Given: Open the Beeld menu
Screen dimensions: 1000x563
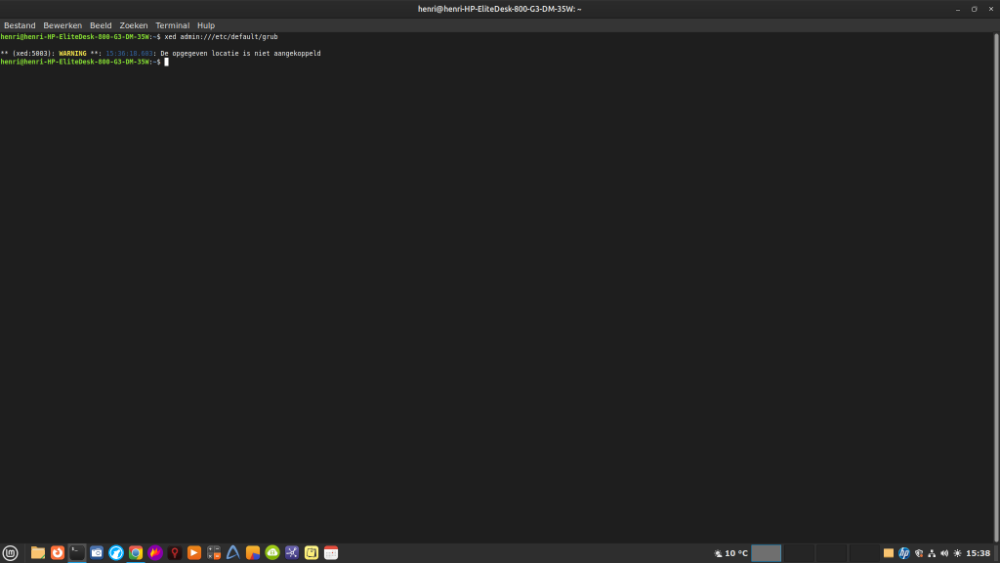Looking at the screenshot, I should pos(101,25).
